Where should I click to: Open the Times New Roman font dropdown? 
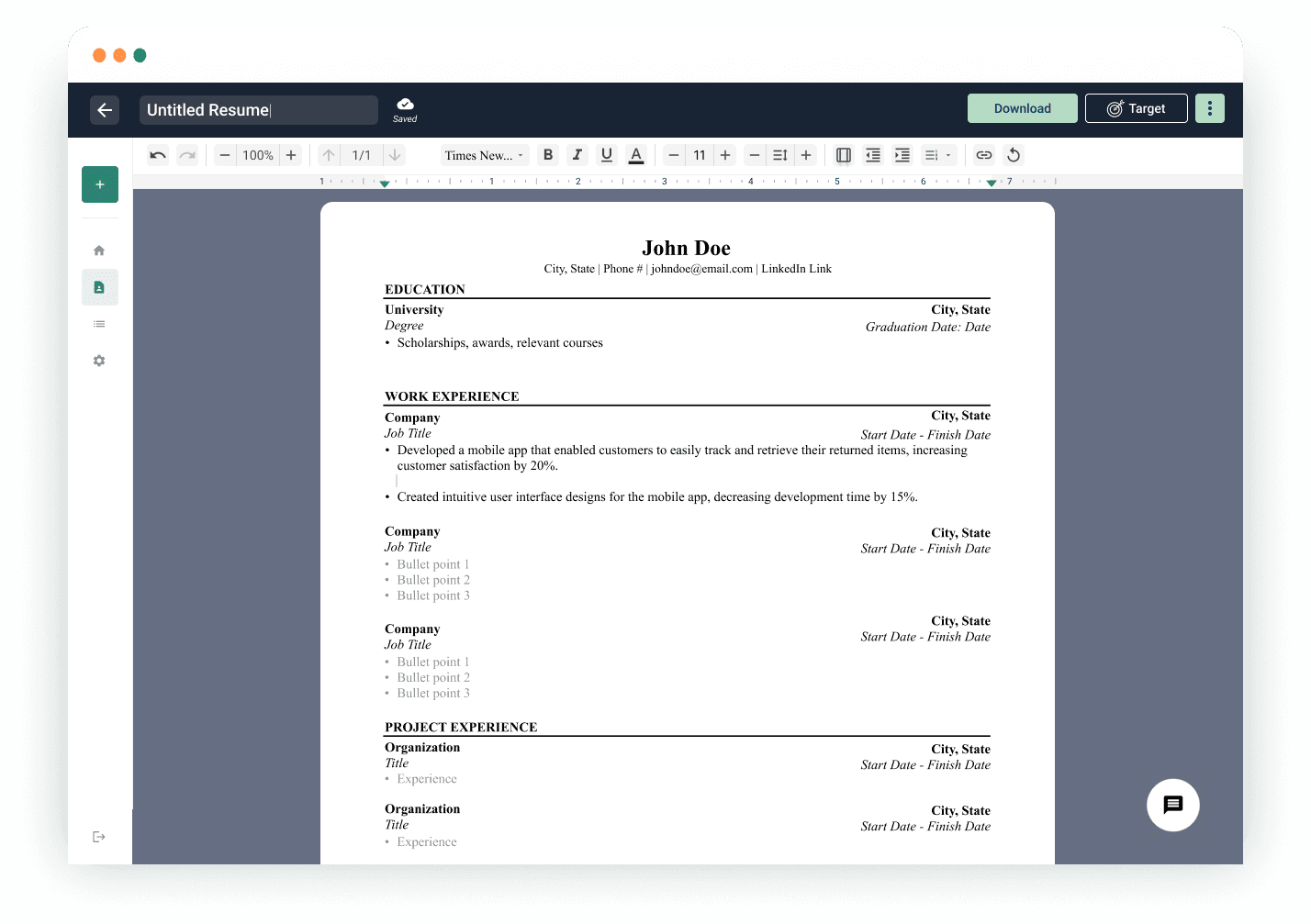click(x=484, y=155)
